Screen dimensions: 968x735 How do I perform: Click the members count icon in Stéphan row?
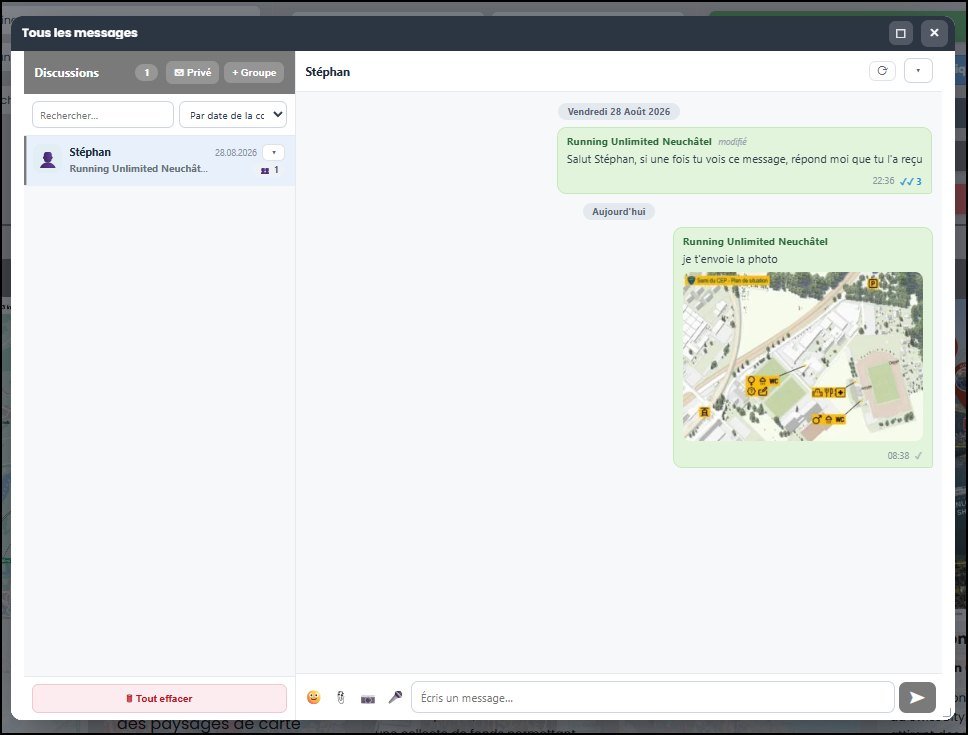coord(265,170)
